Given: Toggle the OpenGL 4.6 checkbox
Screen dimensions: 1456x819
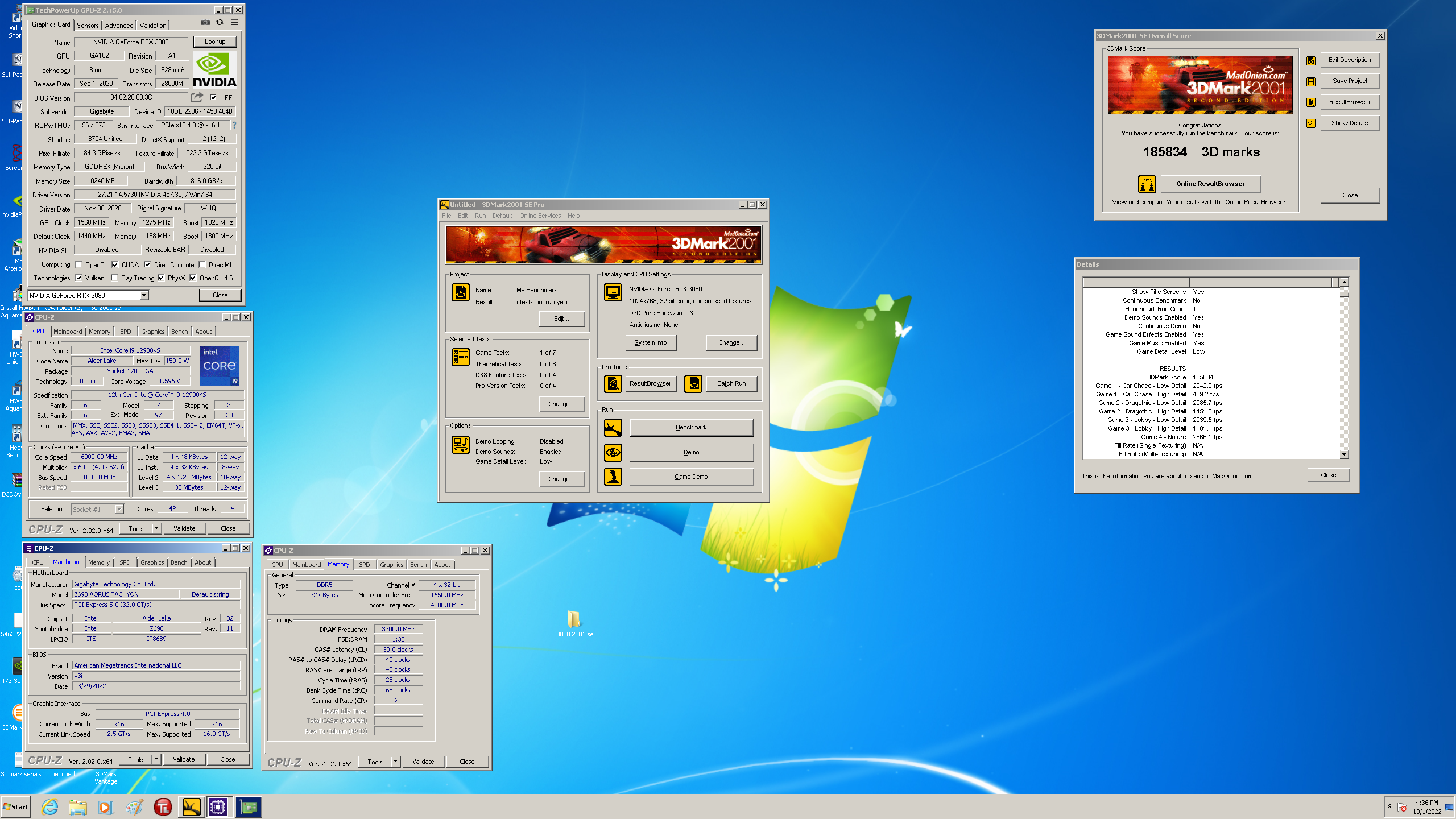Looking at the screenshot, I should click(x=193, y=278).
